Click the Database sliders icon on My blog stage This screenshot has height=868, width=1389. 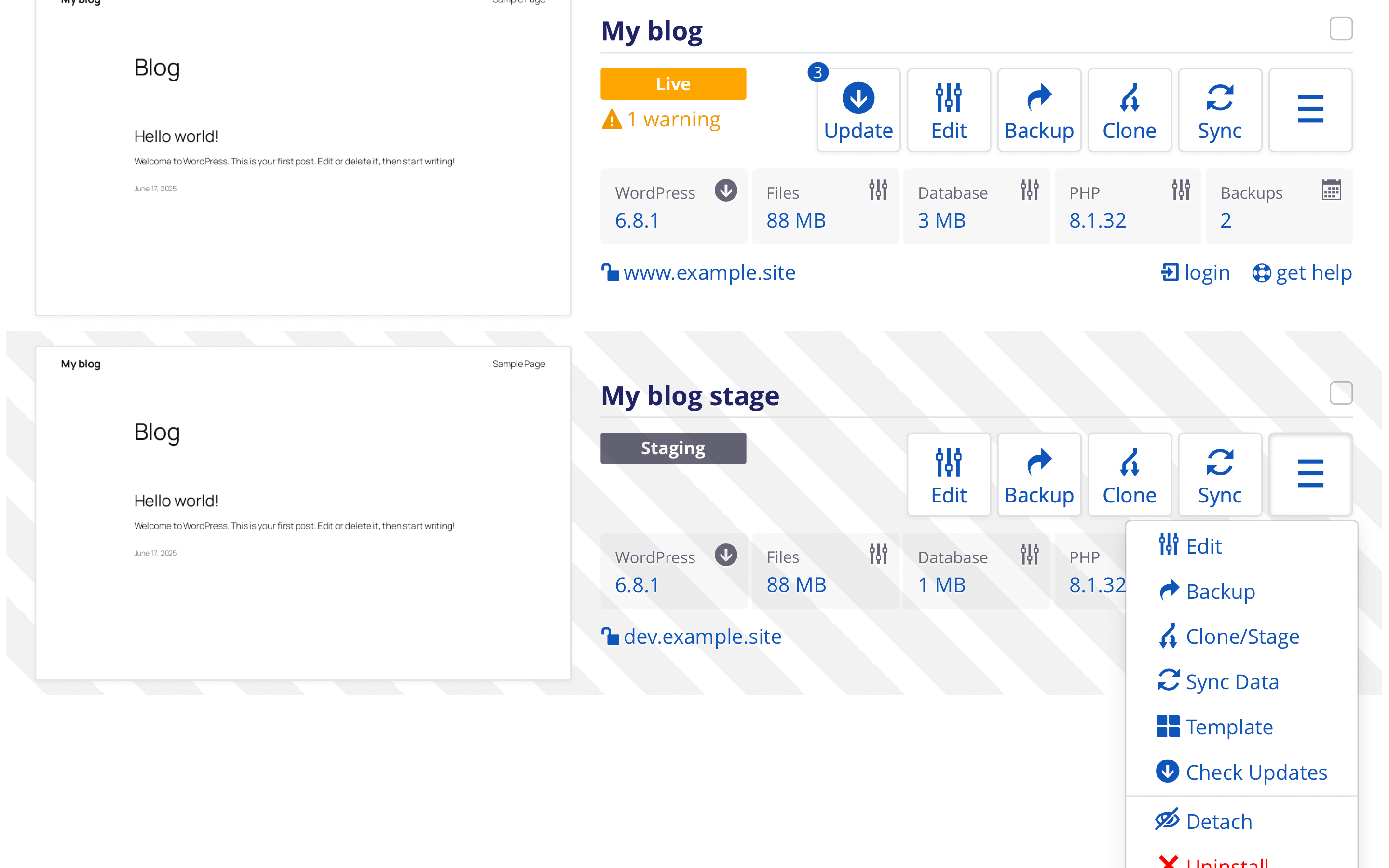(x=1029, y=555)
